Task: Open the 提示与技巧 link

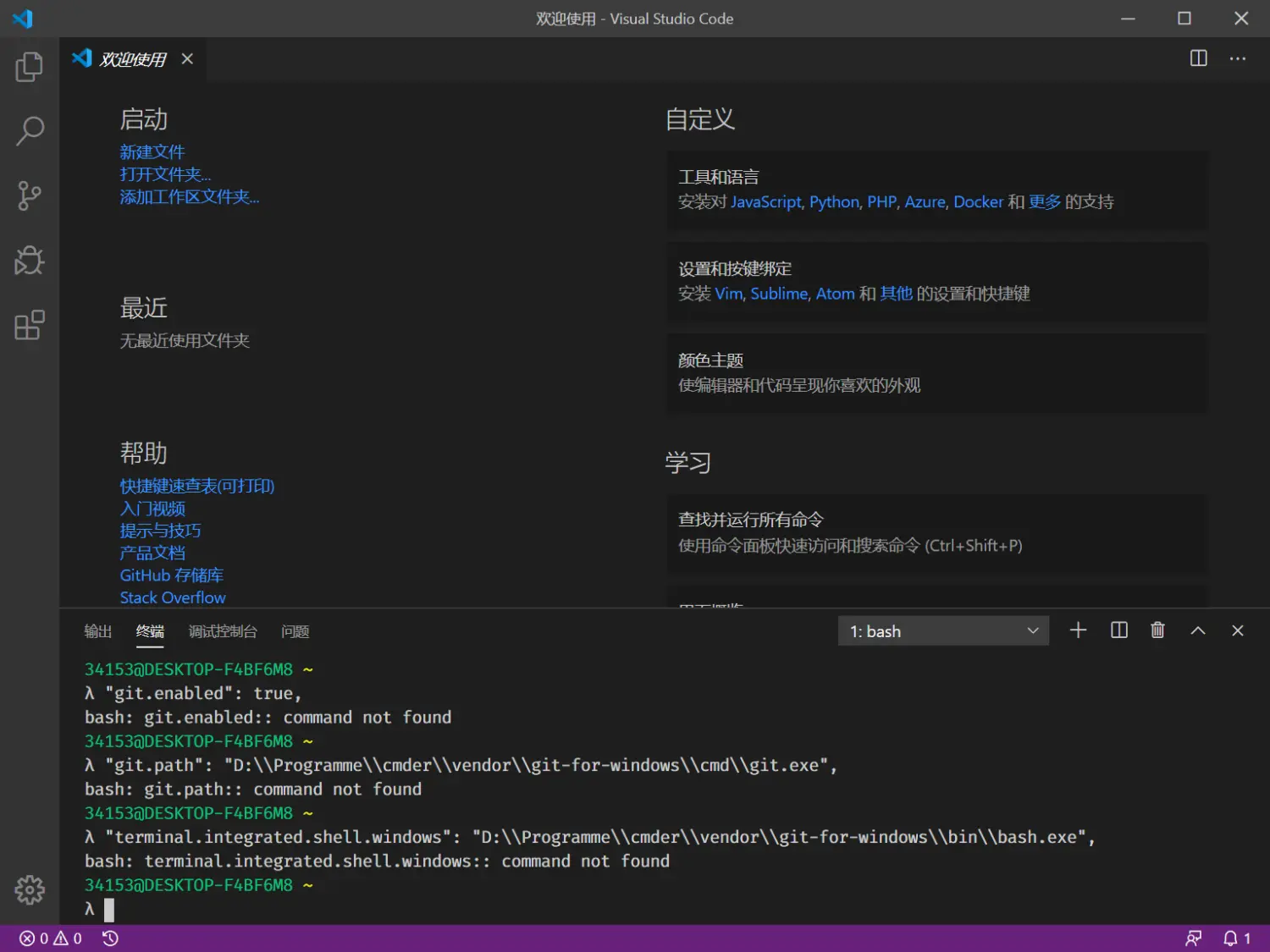Action: coord(160,531)
